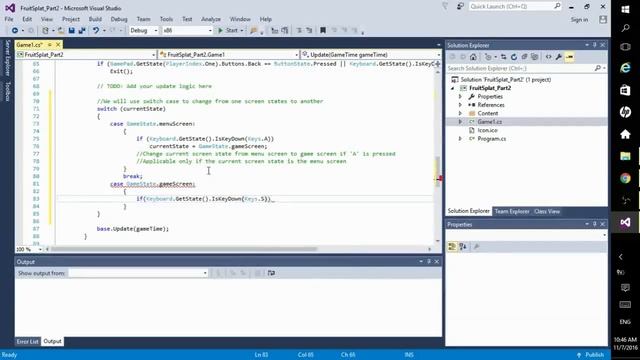Viewport: 640px width, 360px height.
Task: Click the Find in Files toolbar icon
Action: tap(254, 31)
